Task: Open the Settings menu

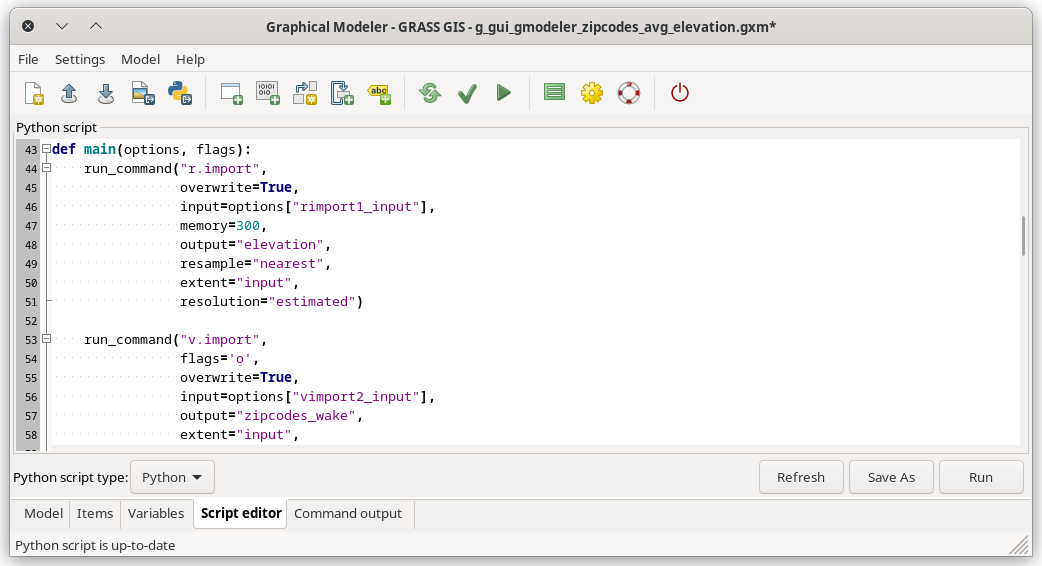Action: click(x=80, y=60)
